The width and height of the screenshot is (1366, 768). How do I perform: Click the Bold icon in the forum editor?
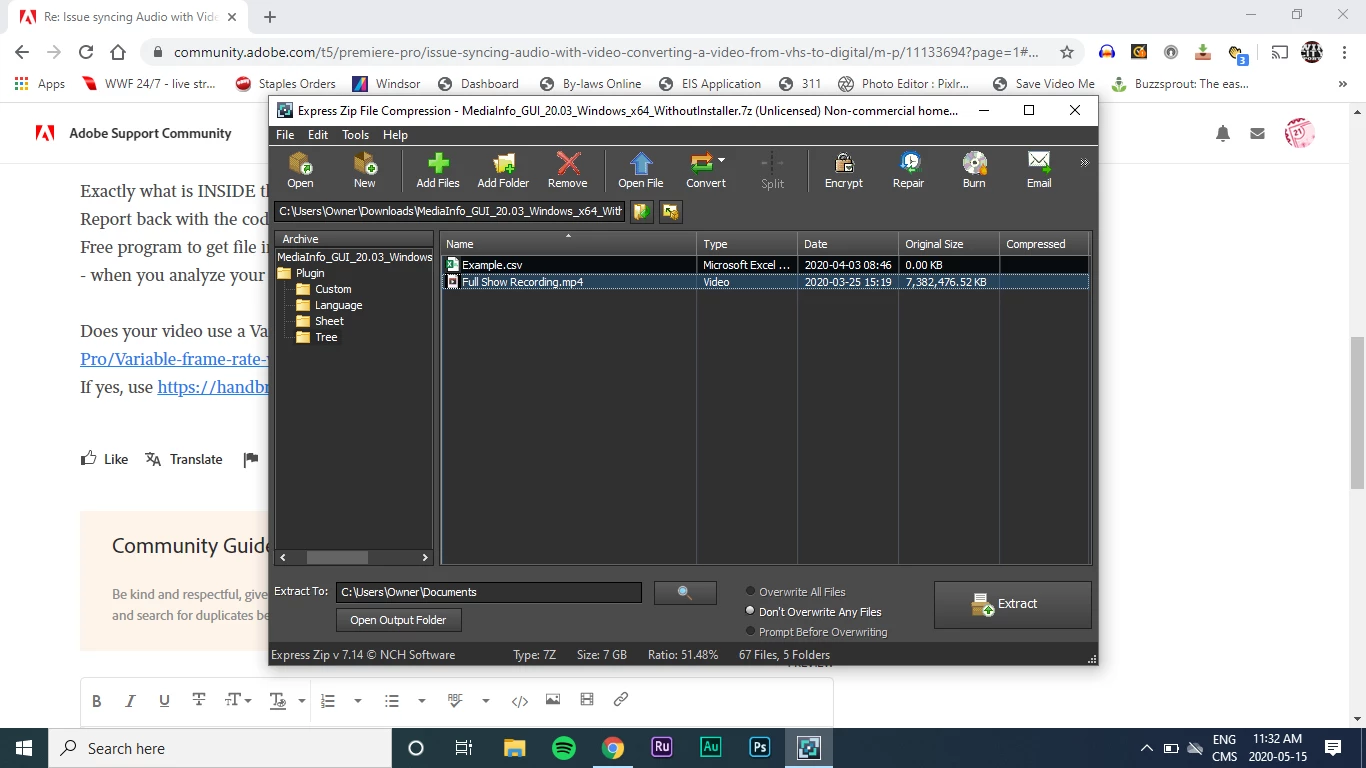(97, 701)
